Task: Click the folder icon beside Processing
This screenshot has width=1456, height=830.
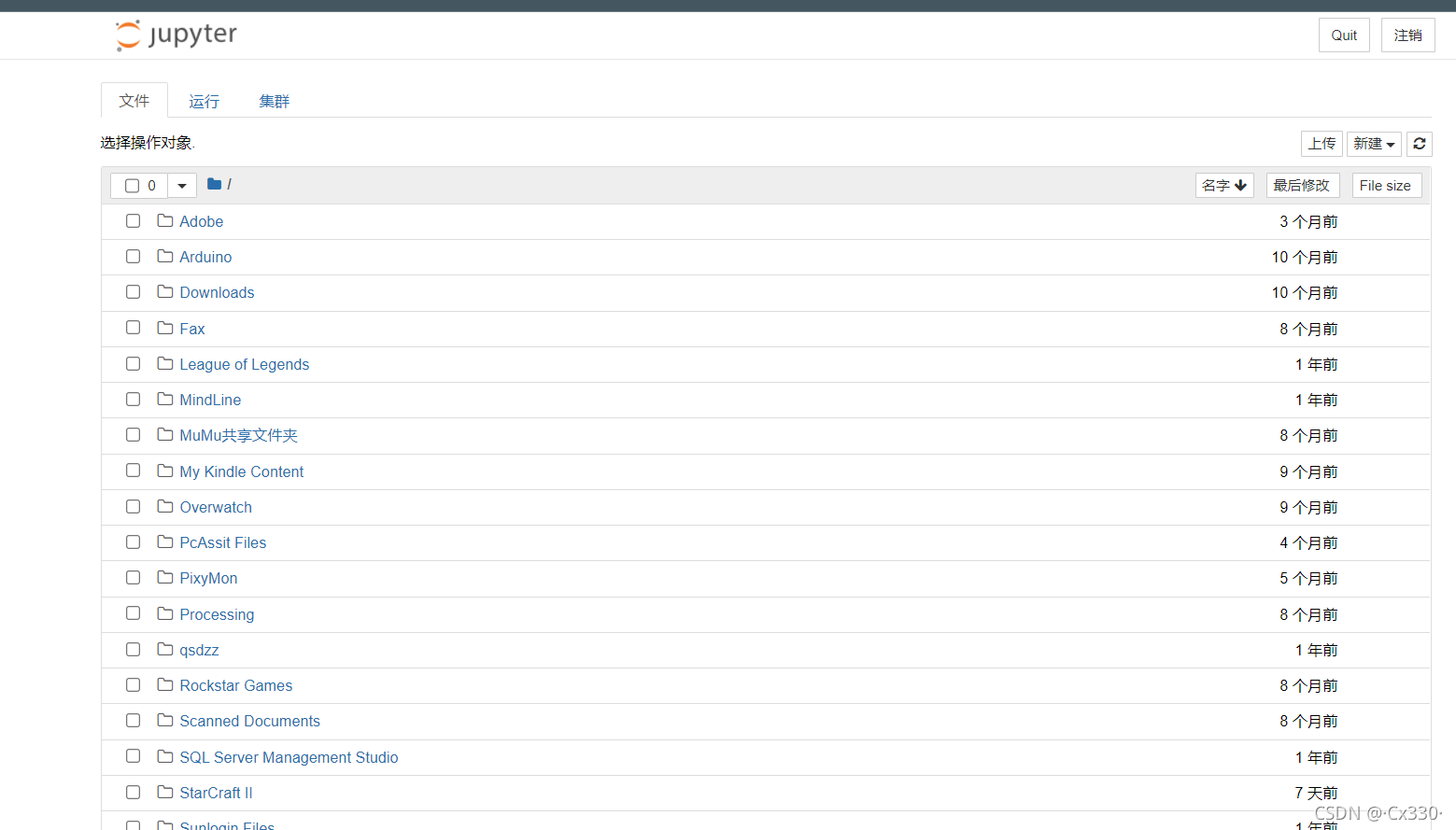Action: pyautogui.click(x=165, y=614)
